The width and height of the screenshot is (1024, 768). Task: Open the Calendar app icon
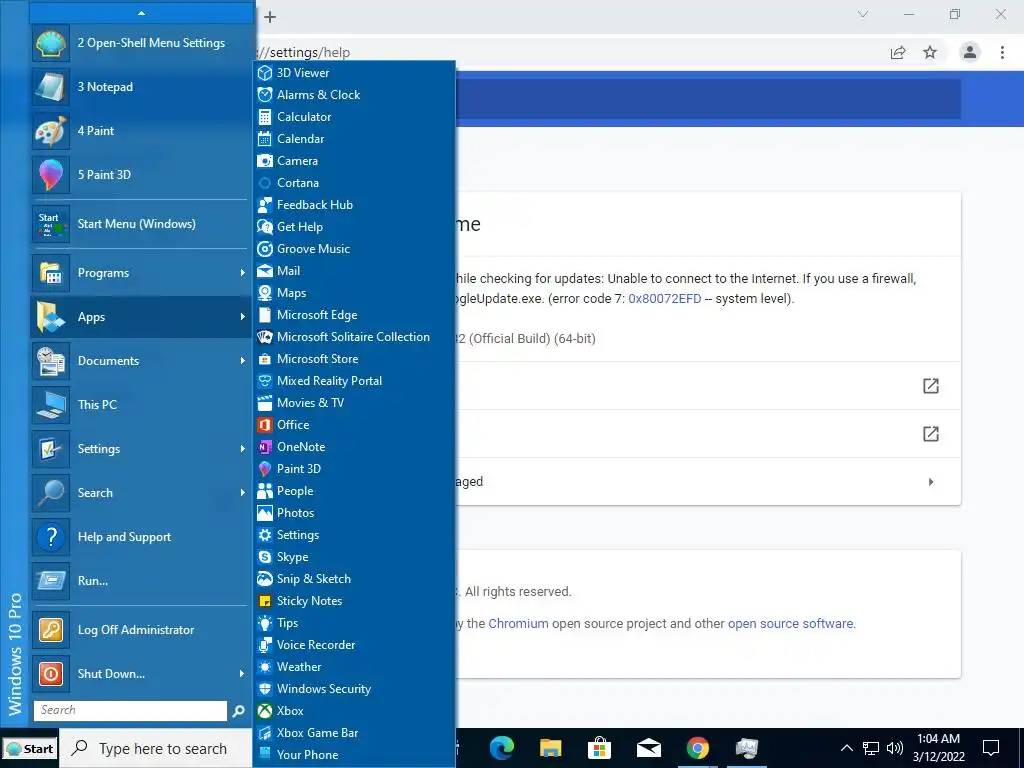[x=264, y=138]
